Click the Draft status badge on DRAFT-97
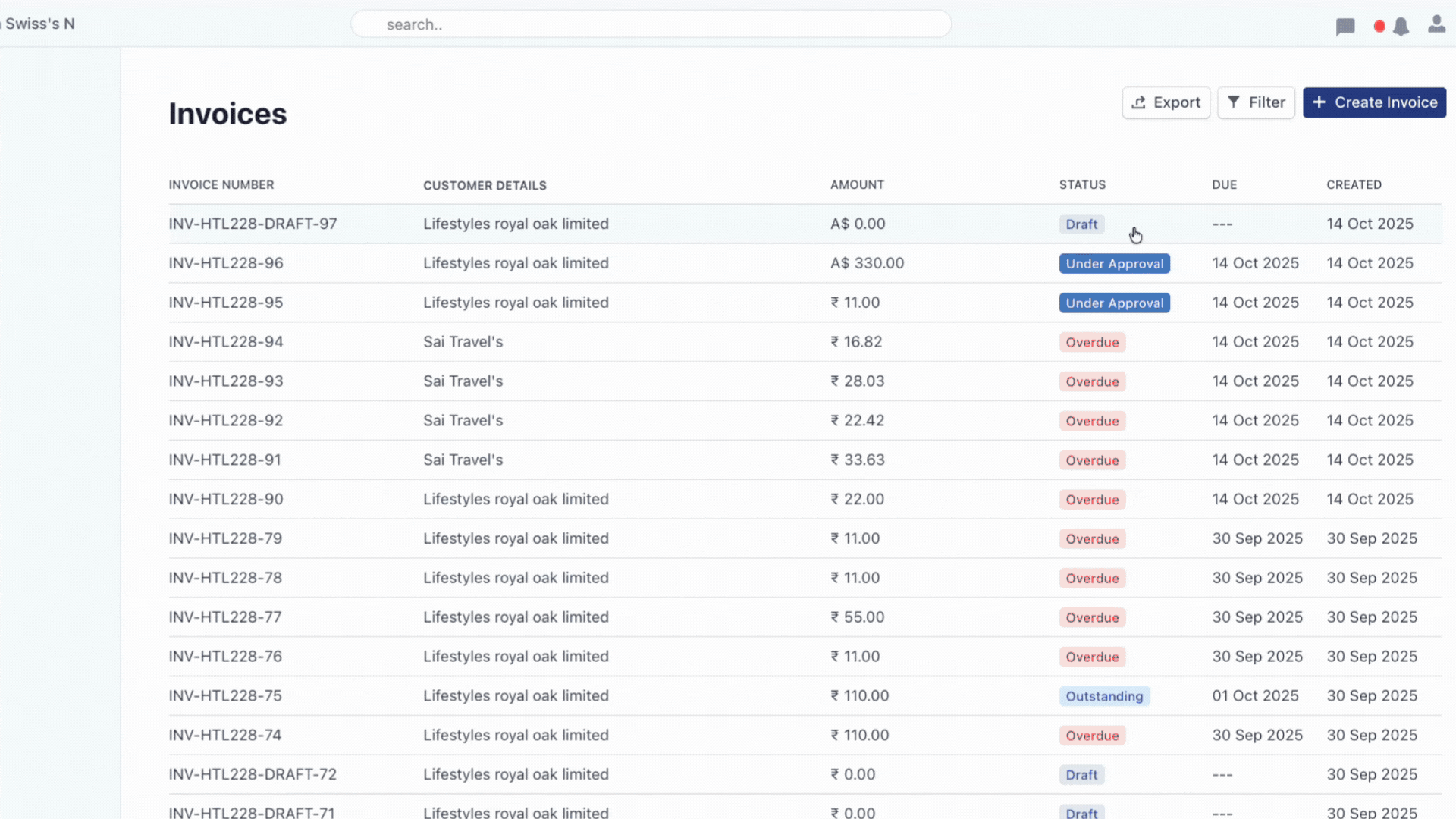The width and height of the screenshot is (1456, 819). [1081, 224]
